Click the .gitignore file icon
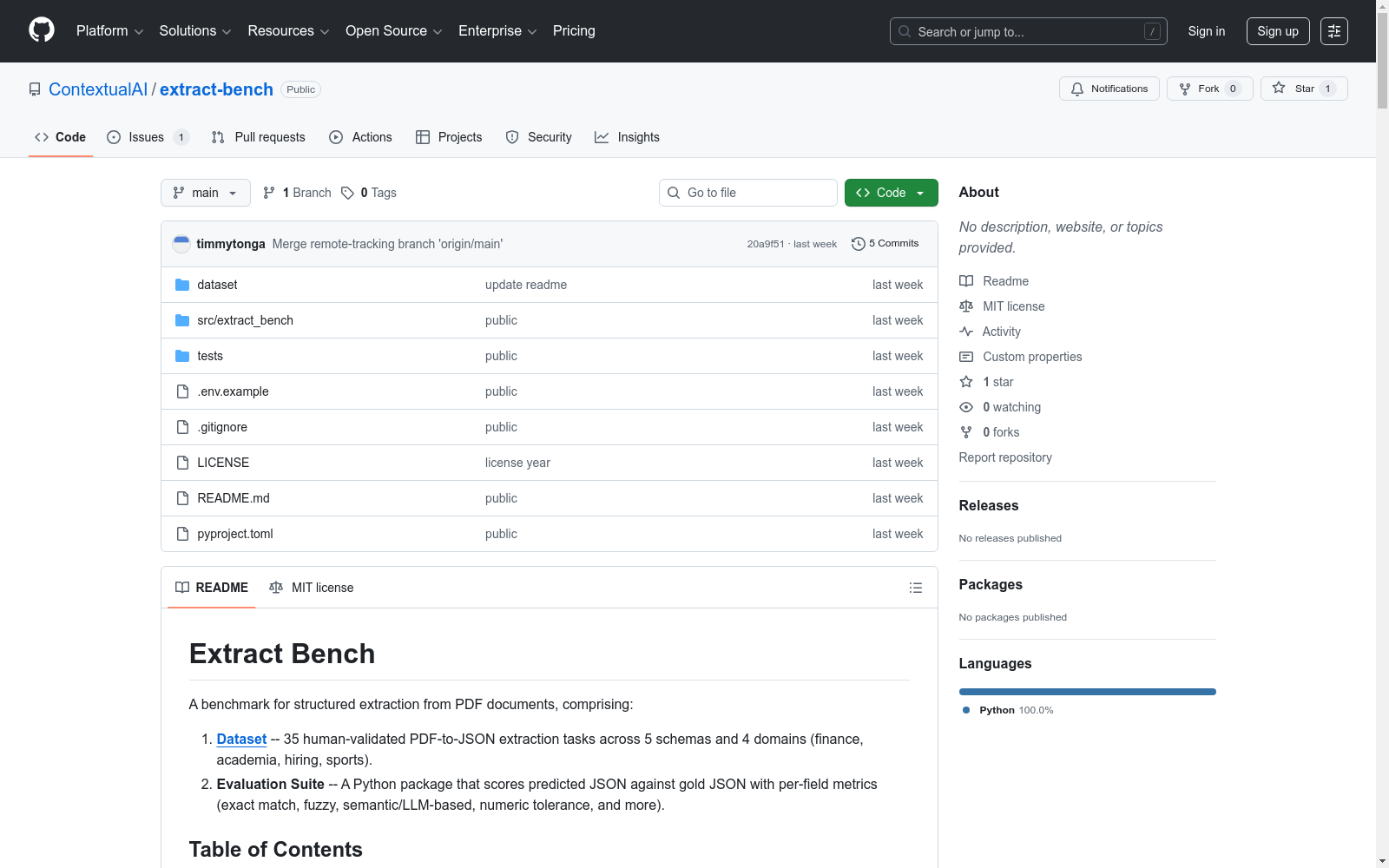The image size is (1389, 868). click(182, 427)
